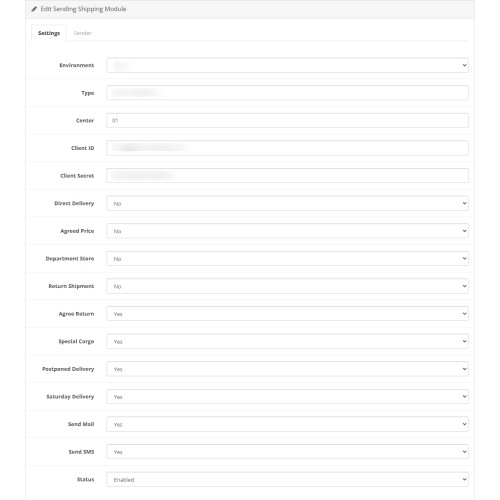Open the Agree Return dropdown

pyautogui.click(x=287, y=314)
